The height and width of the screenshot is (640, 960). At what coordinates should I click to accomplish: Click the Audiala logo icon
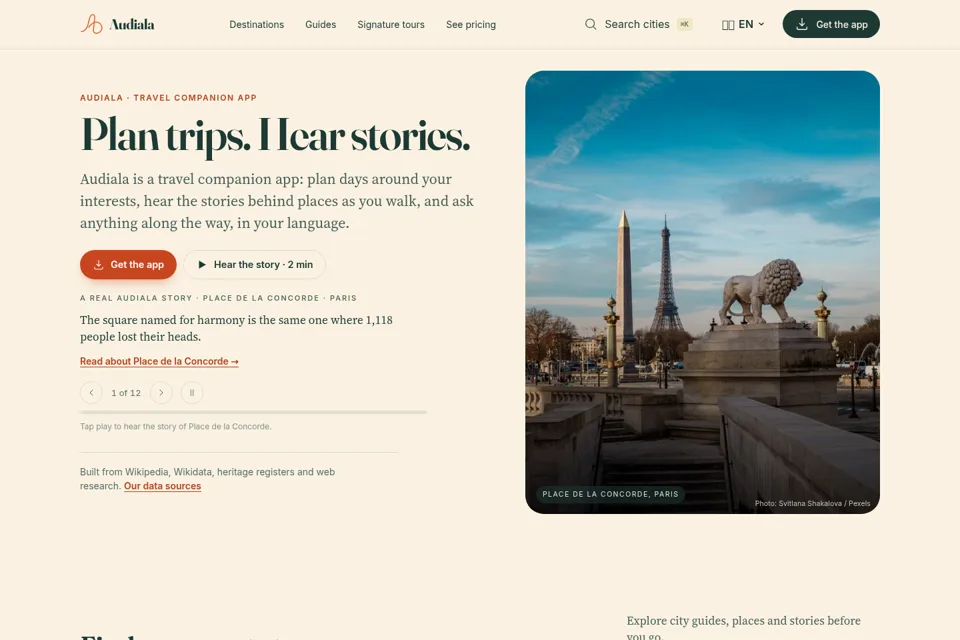click(x=91, y=24)
